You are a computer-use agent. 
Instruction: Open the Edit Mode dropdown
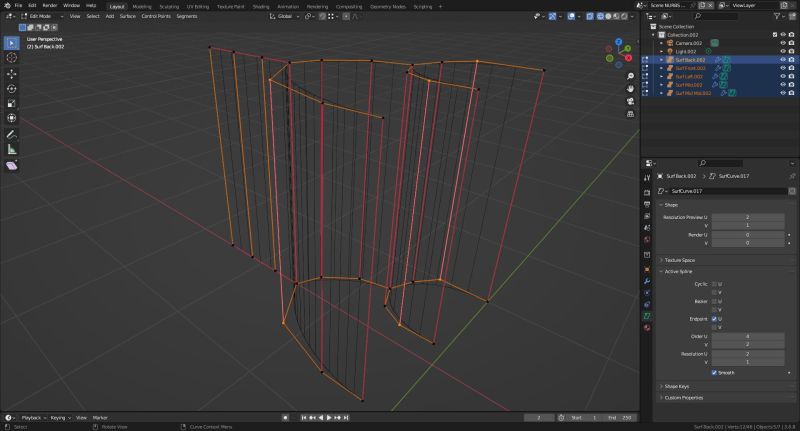pyautogui.click(x=42, y=16)
